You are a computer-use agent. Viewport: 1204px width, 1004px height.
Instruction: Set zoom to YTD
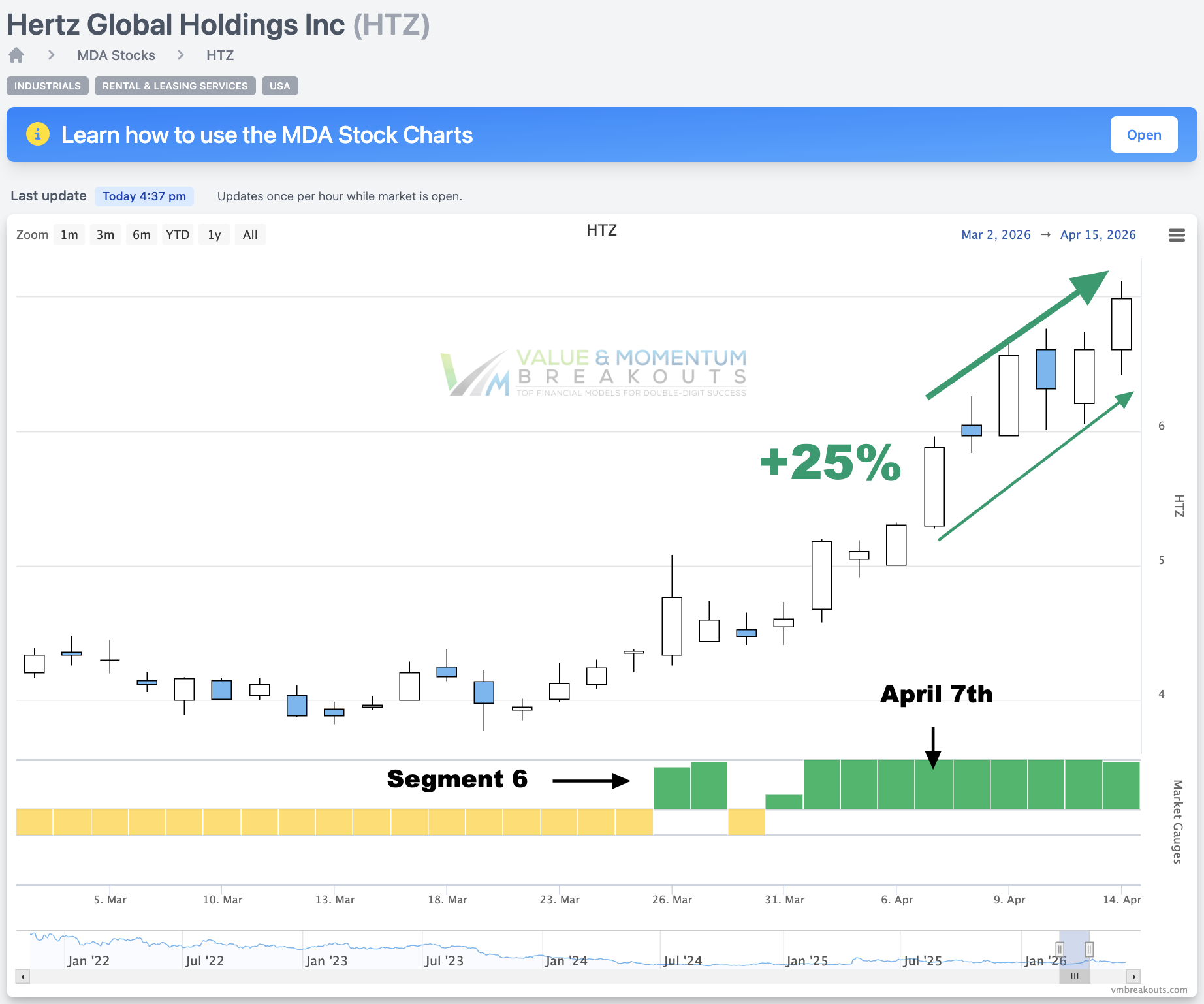[x=178, y=235]
